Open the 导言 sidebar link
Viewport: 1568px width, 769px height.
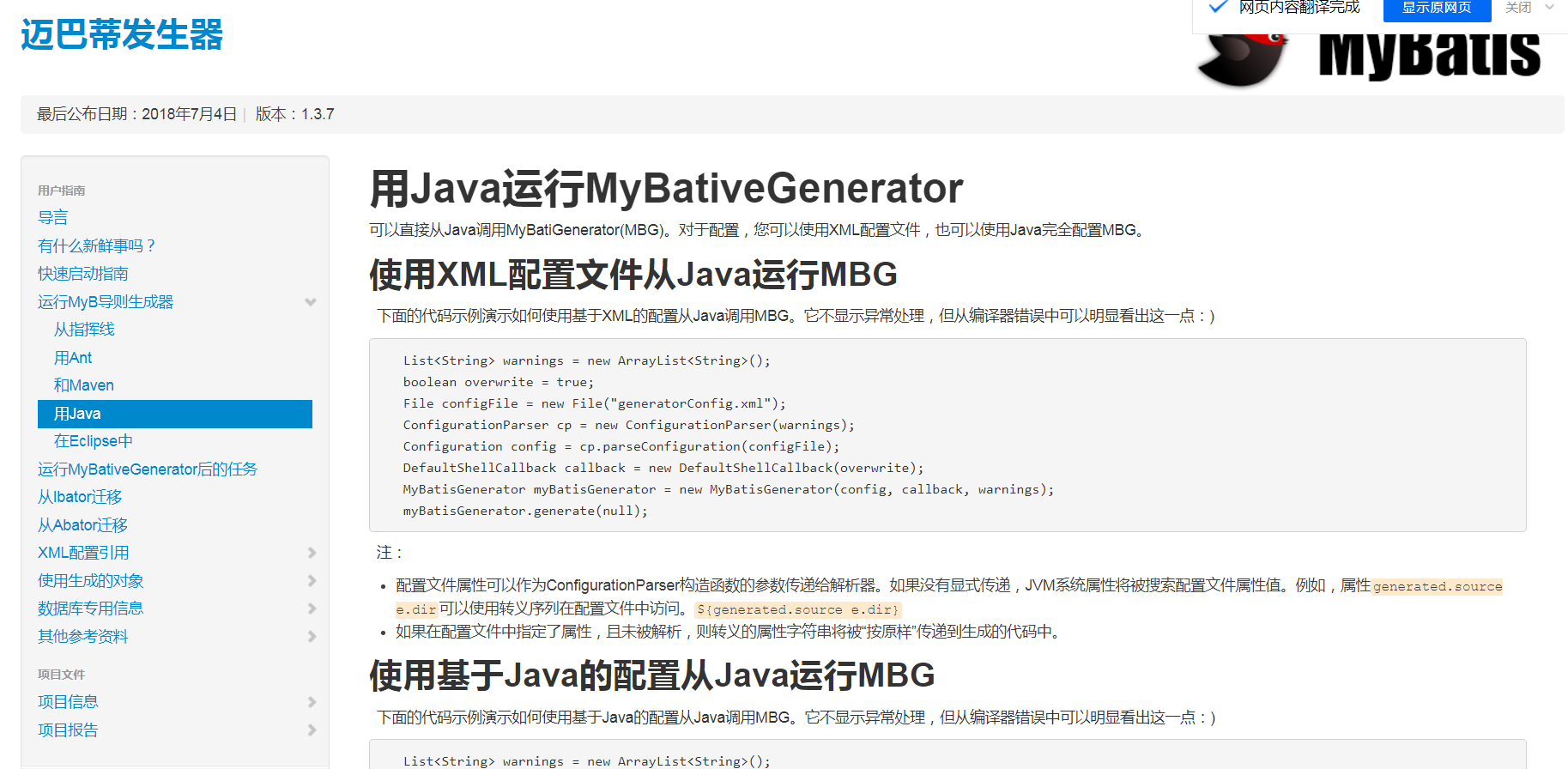(x=53, y=218)
